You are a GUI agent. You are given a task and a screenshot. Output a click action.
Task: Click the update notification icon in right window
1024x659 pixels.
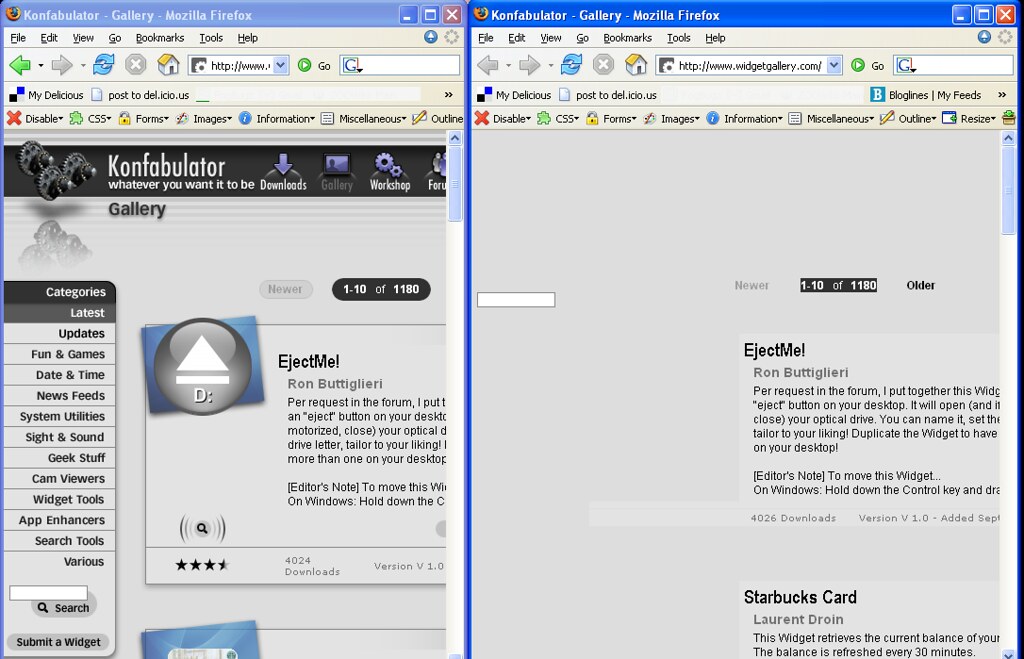click(x=984, y=37)
